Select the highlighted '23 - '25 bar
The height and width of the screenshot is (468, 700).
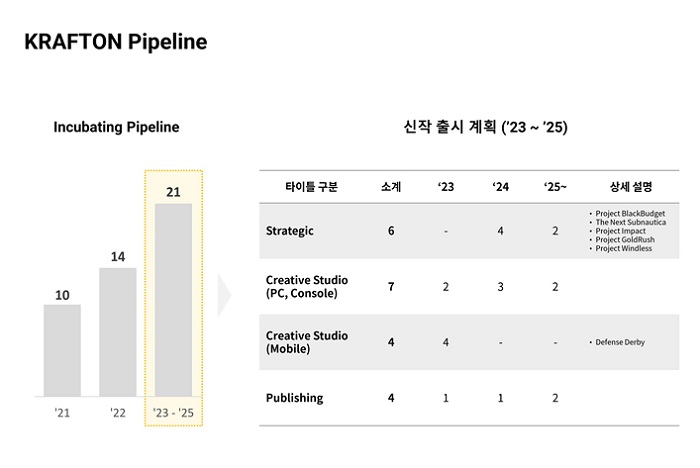click(173, 300)
